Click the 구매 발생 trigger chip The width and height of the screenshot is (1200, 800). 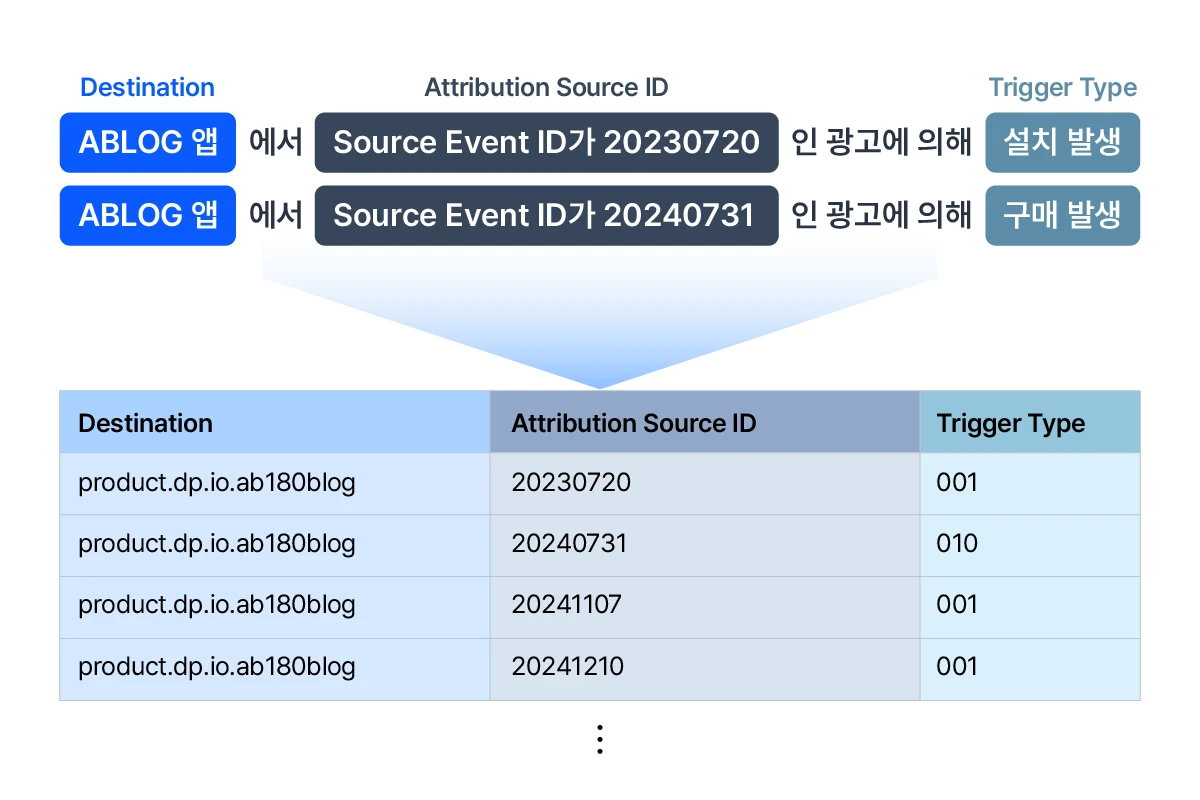1062,215
